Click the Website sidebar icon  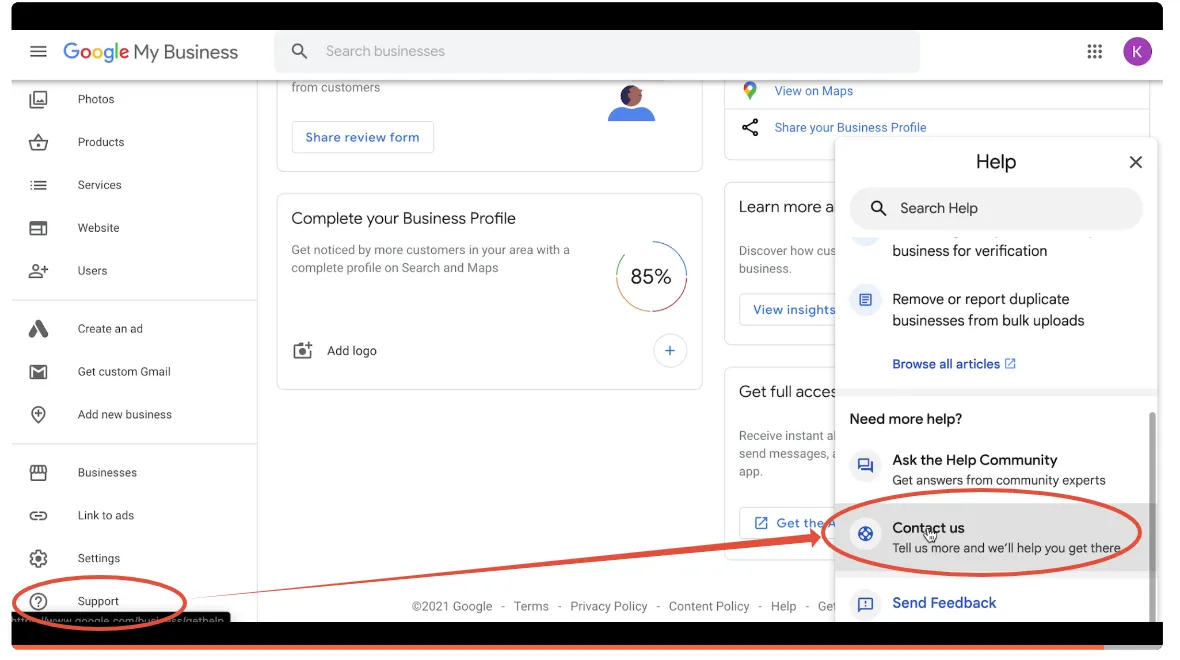tap(38, 228)
